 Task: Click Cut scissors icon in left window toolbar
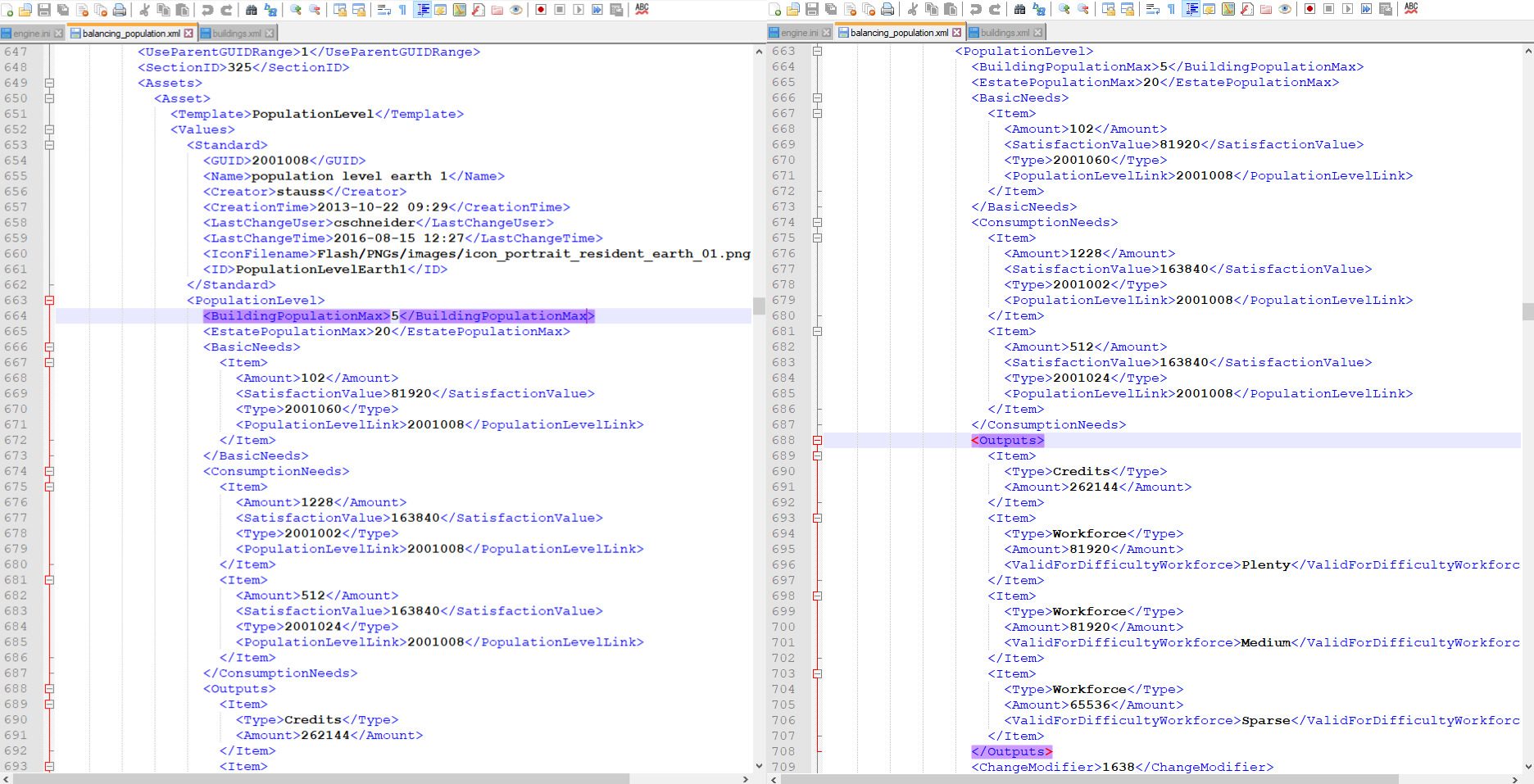[x=144, y=10]
